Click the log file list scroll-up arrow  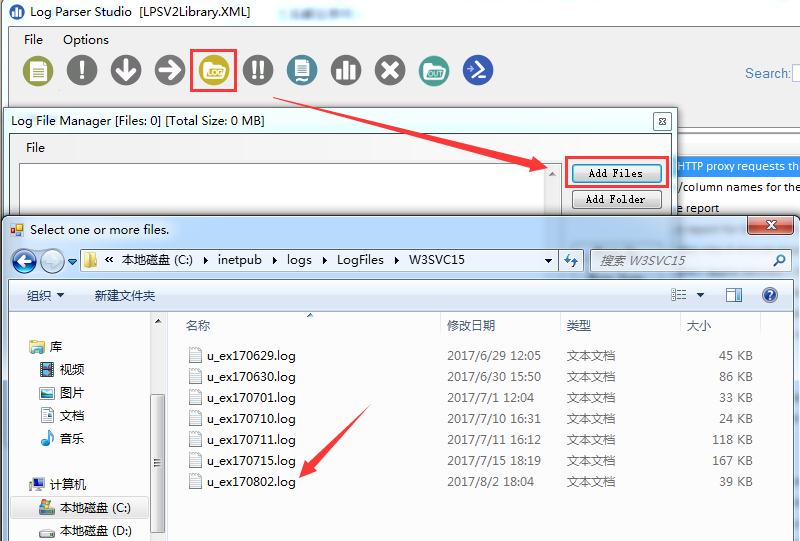coord(552,174)
